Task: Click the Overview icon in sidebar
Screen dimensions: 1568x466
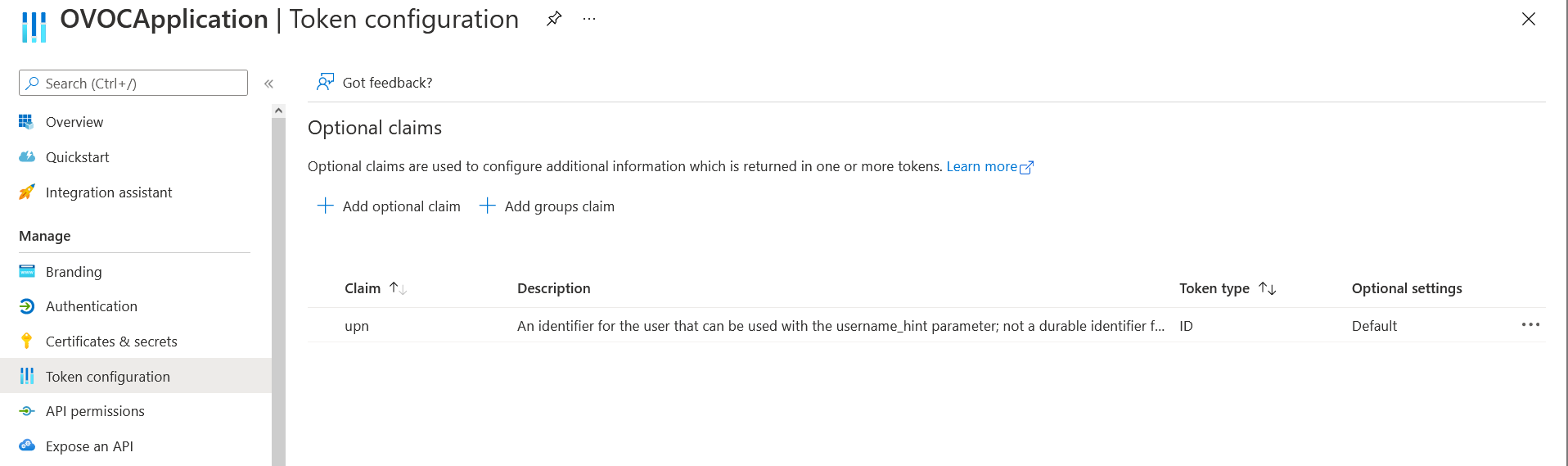Action: click(x=26, y=122)
